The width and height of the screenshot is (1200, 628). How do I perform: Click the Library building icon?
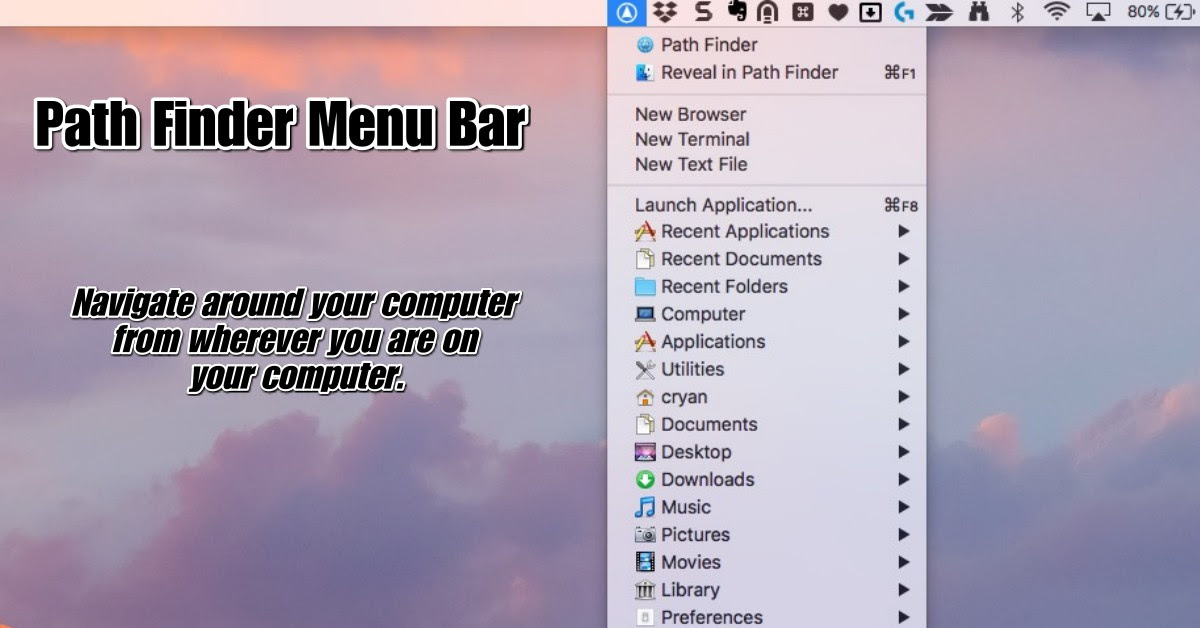coord(645,590)
